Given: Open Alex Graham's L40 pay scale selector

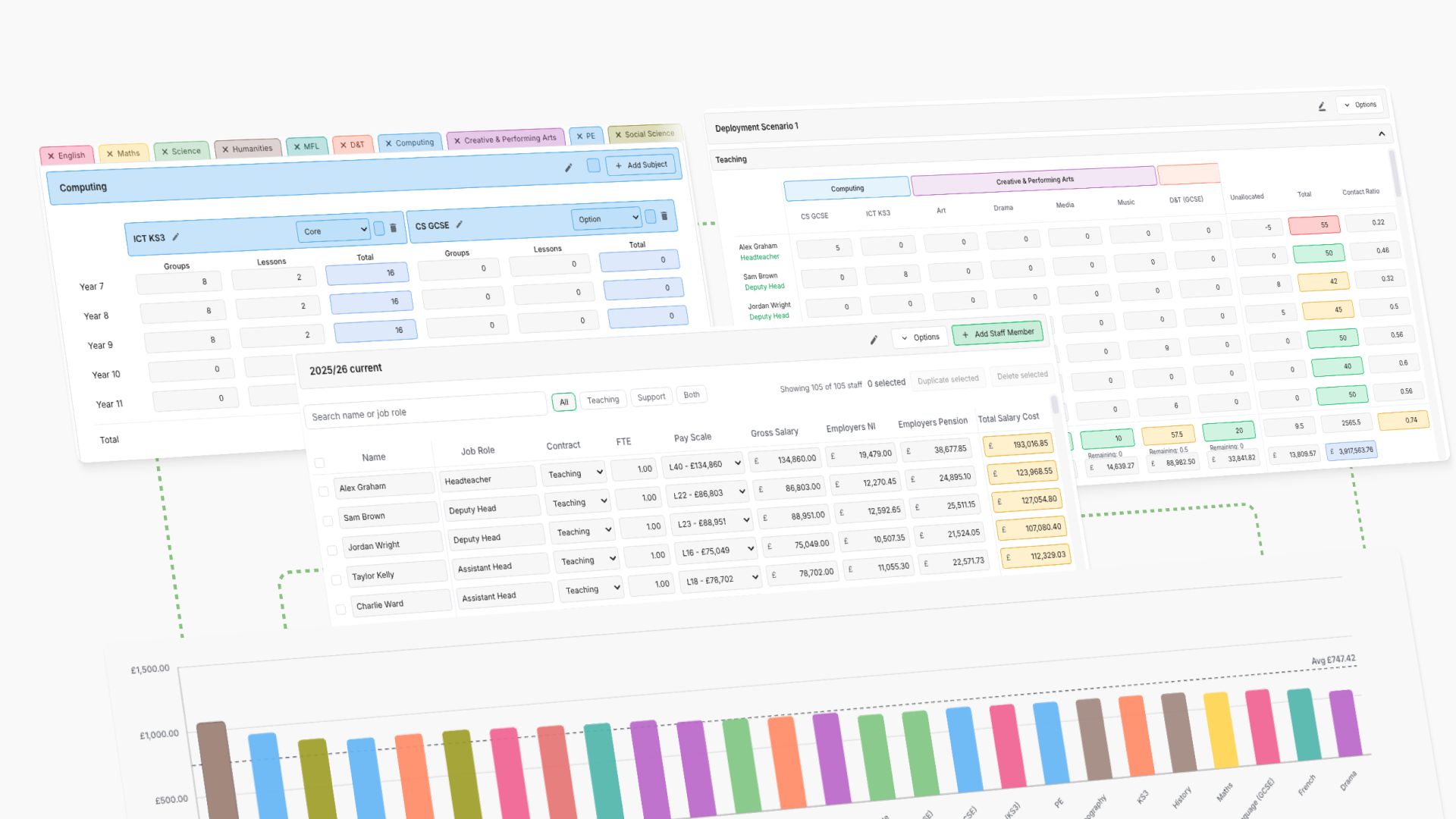Looking at the screenshot, I should [x=702, y=464].
